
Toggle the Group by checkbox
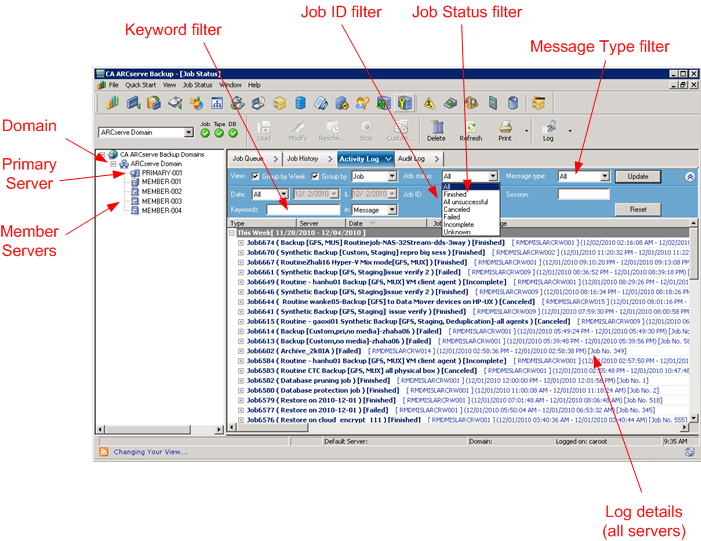click(315, 176)
